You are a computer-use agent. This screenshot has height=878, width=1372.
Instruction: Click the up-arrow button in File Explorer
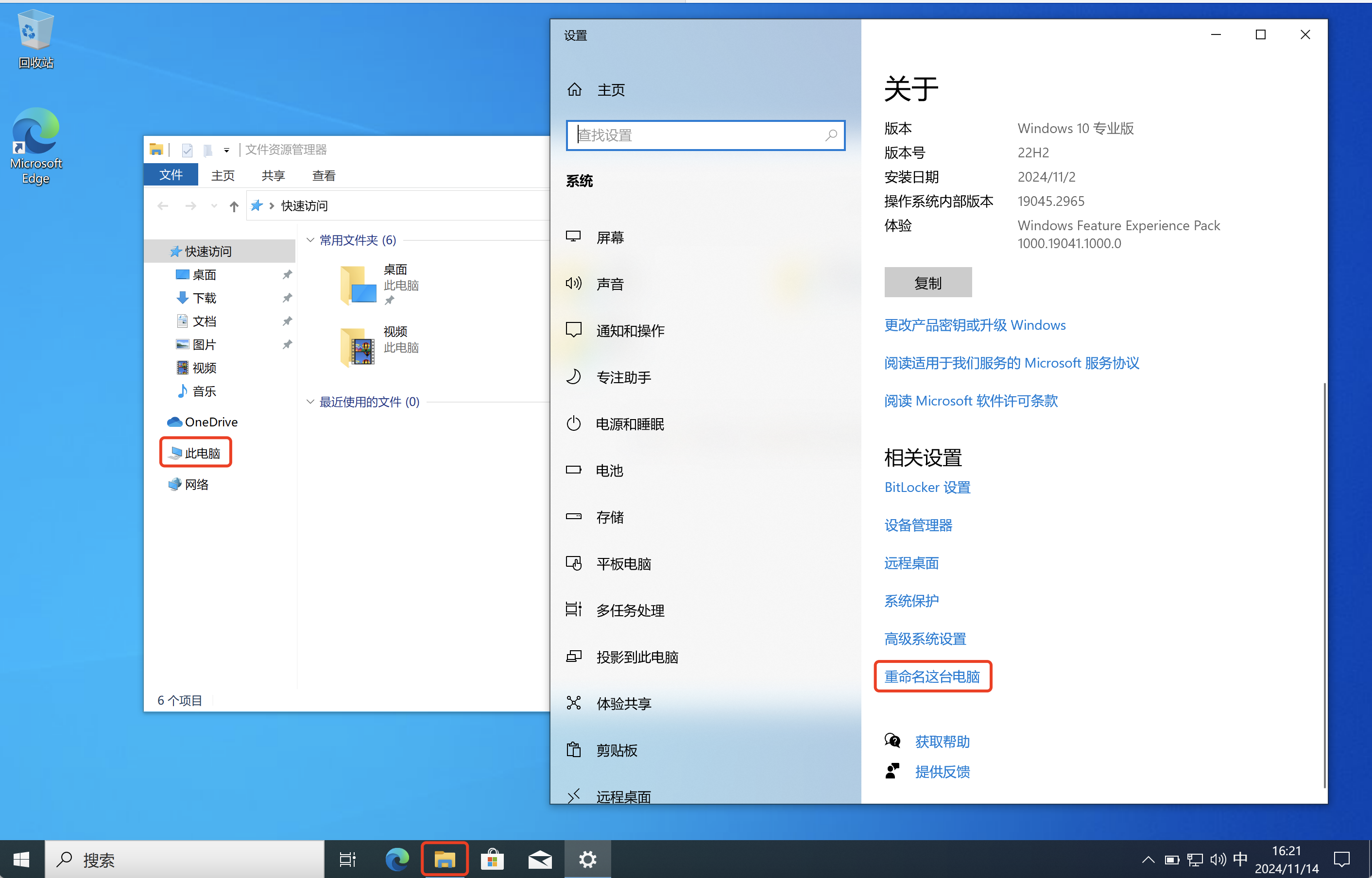coord(234,206)
